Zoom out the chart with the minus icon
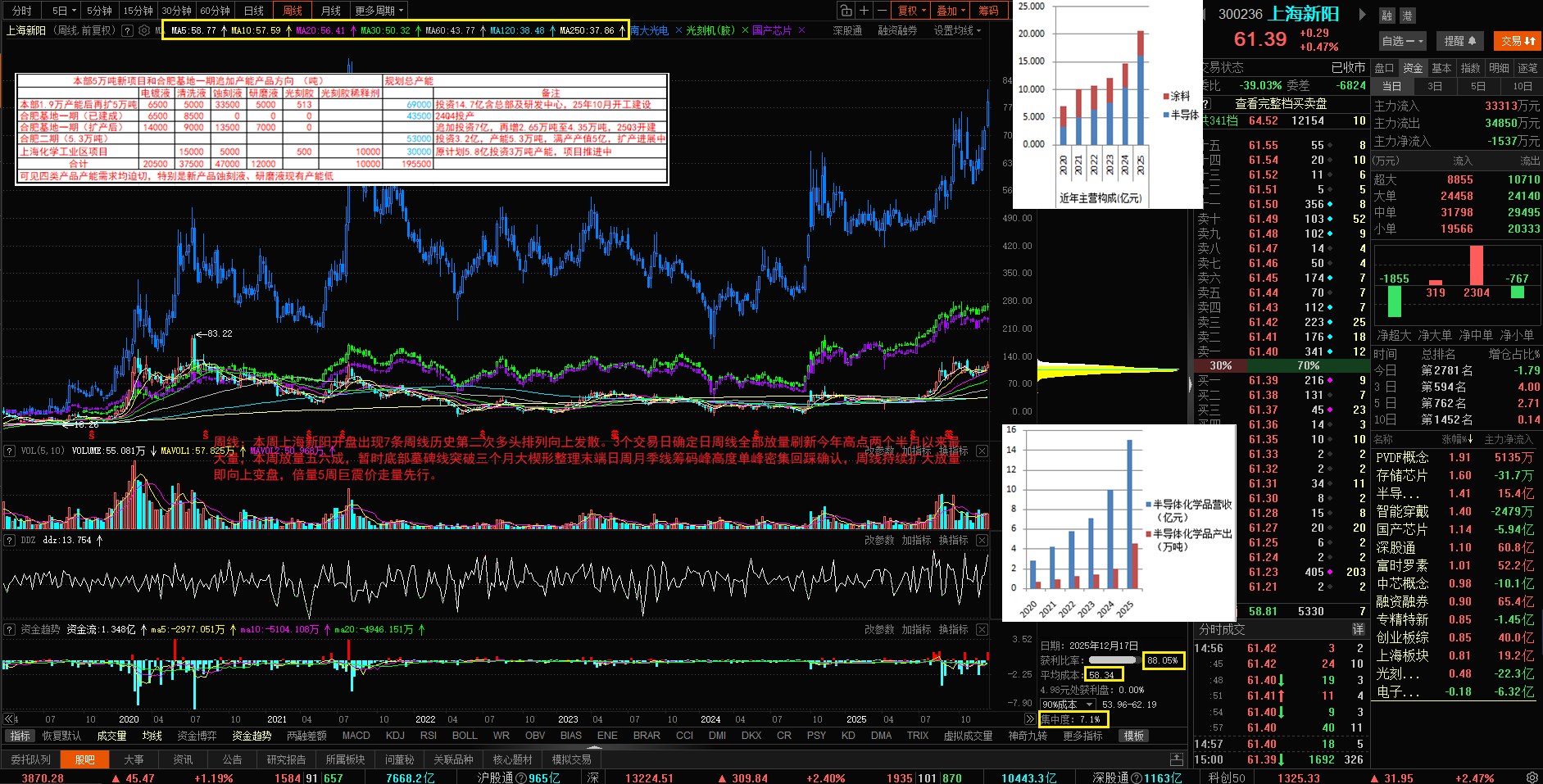This screenshot has height=784, width=1543. [882, 11]
